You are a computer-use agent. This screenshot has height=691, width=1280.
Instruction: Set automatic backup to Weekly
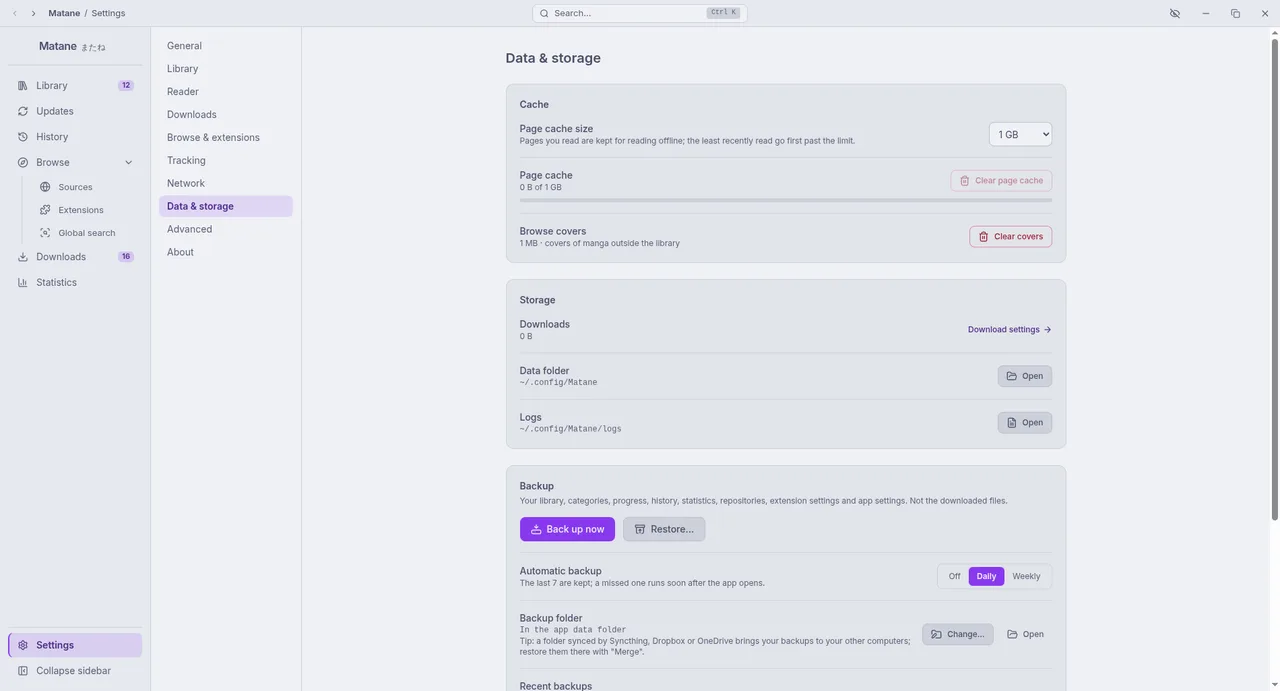[x=1026, y=576]
